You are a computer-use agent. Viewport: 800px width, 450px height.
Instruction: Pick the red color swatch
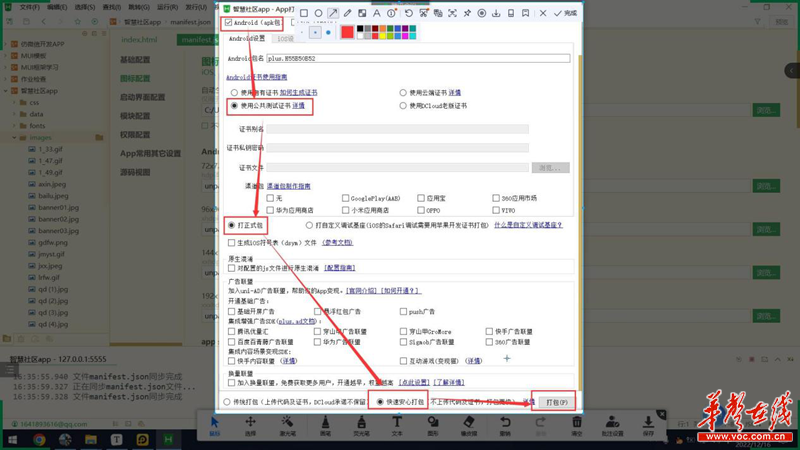coord(347,32)
